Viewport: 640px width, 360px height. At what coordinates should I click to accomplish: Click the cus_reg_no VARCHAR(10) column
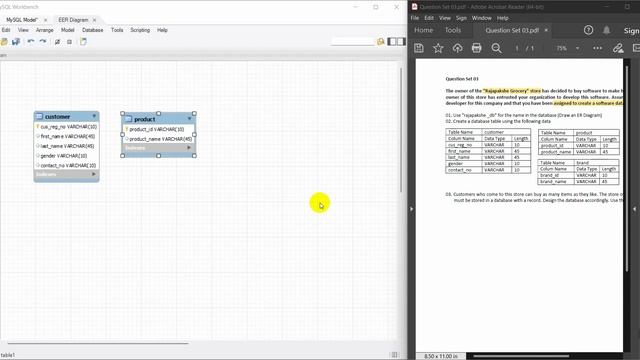coord(67,127)
